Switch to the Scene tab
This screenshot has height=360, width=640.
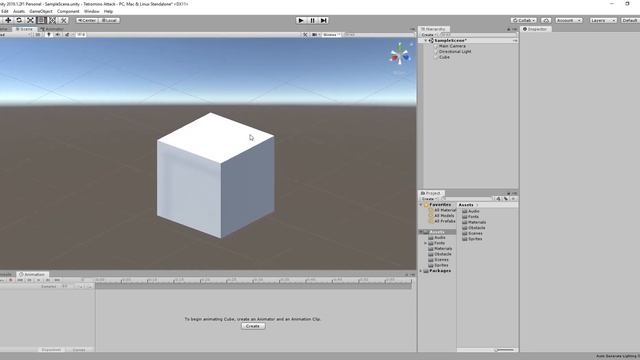(x=24, y=29)
